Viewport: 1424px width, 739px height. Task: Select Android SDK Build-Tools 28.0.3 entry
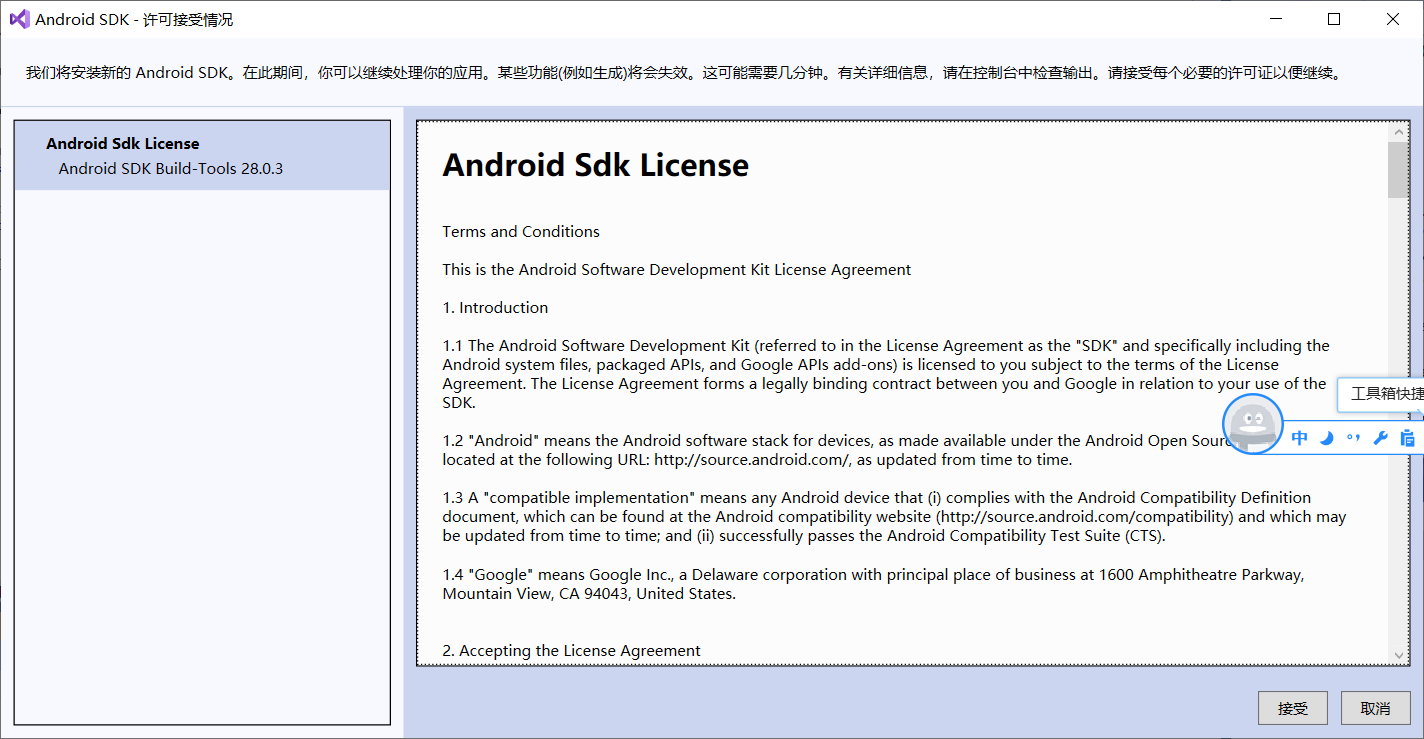click(x=171, y=169)
